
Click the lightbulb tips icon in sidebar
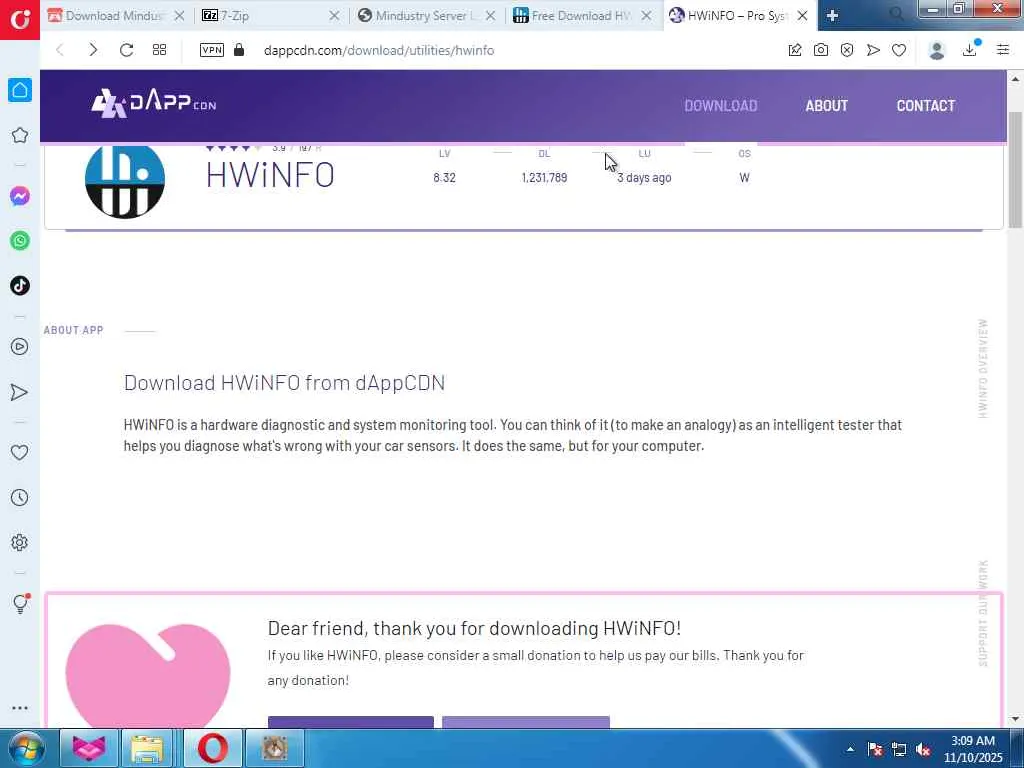(20, 603)
